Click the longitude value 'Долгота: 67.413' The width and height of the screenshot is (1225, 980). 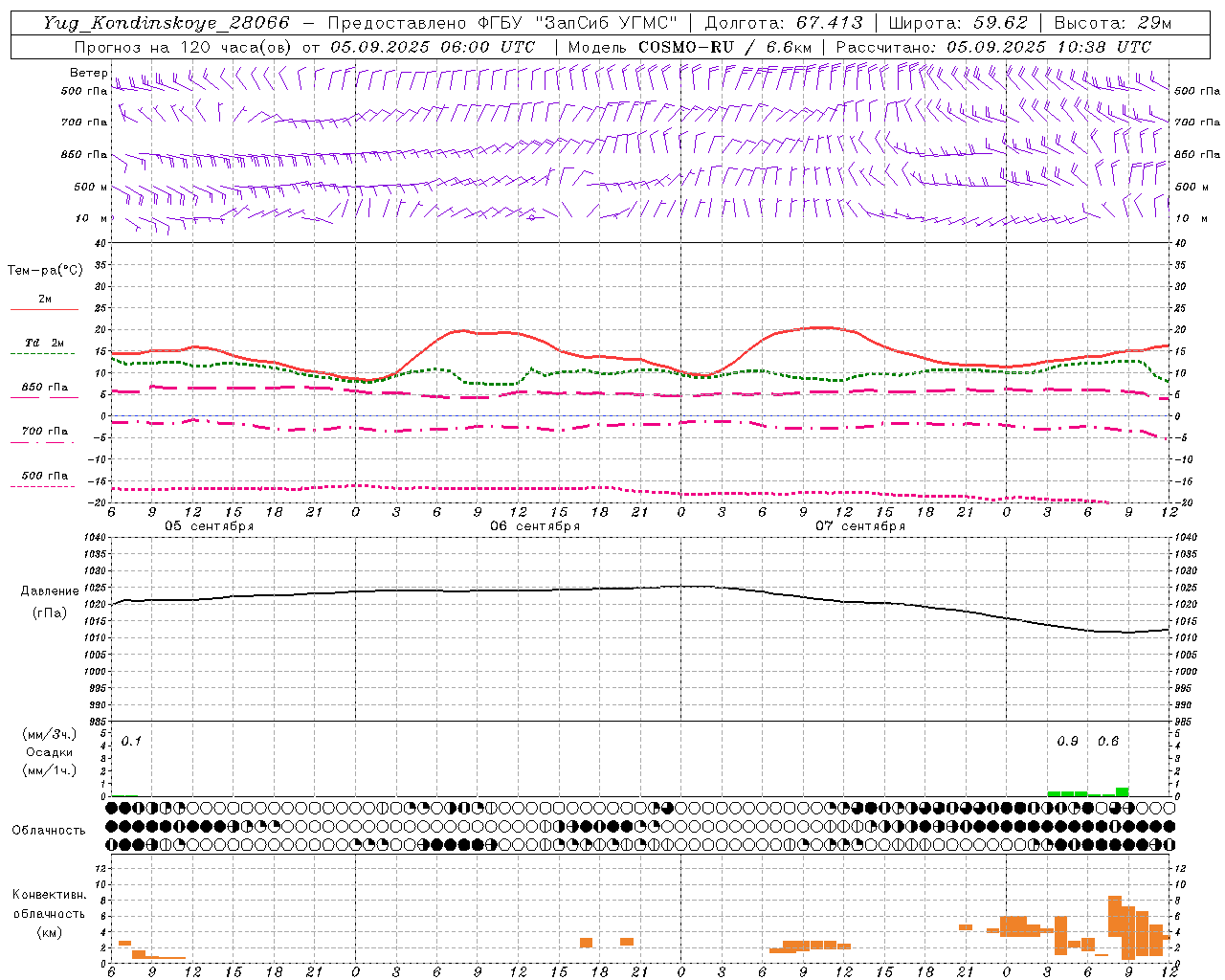(784, 23)
